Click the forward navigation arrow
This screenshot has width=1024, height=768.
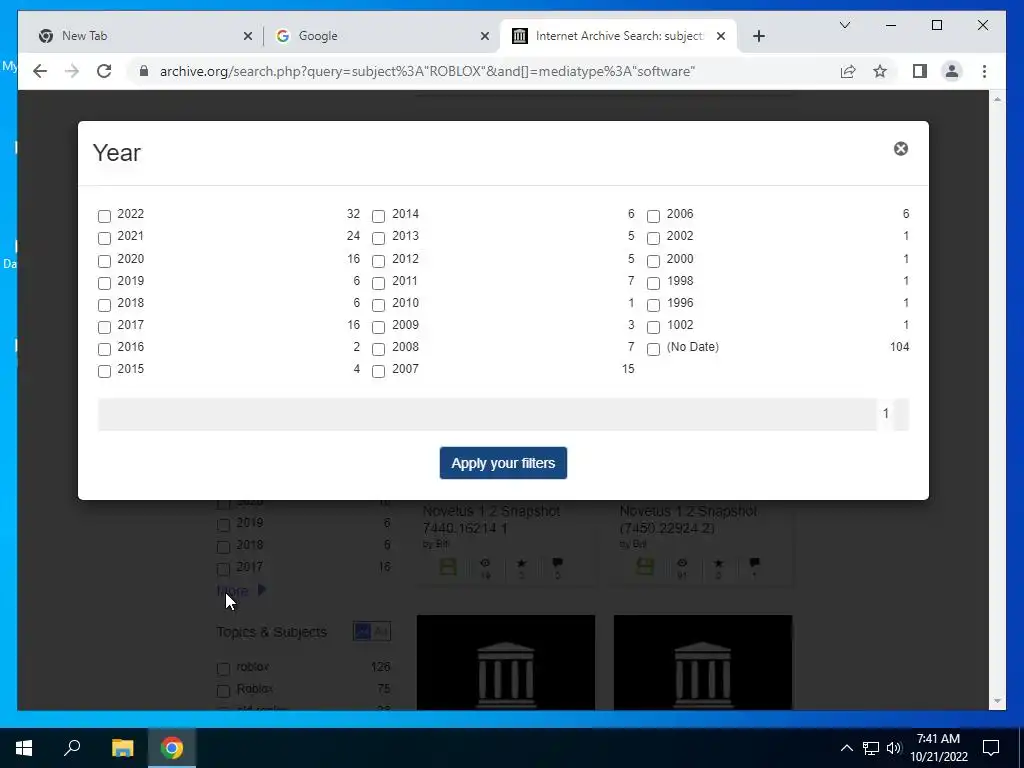coord(72,71)
